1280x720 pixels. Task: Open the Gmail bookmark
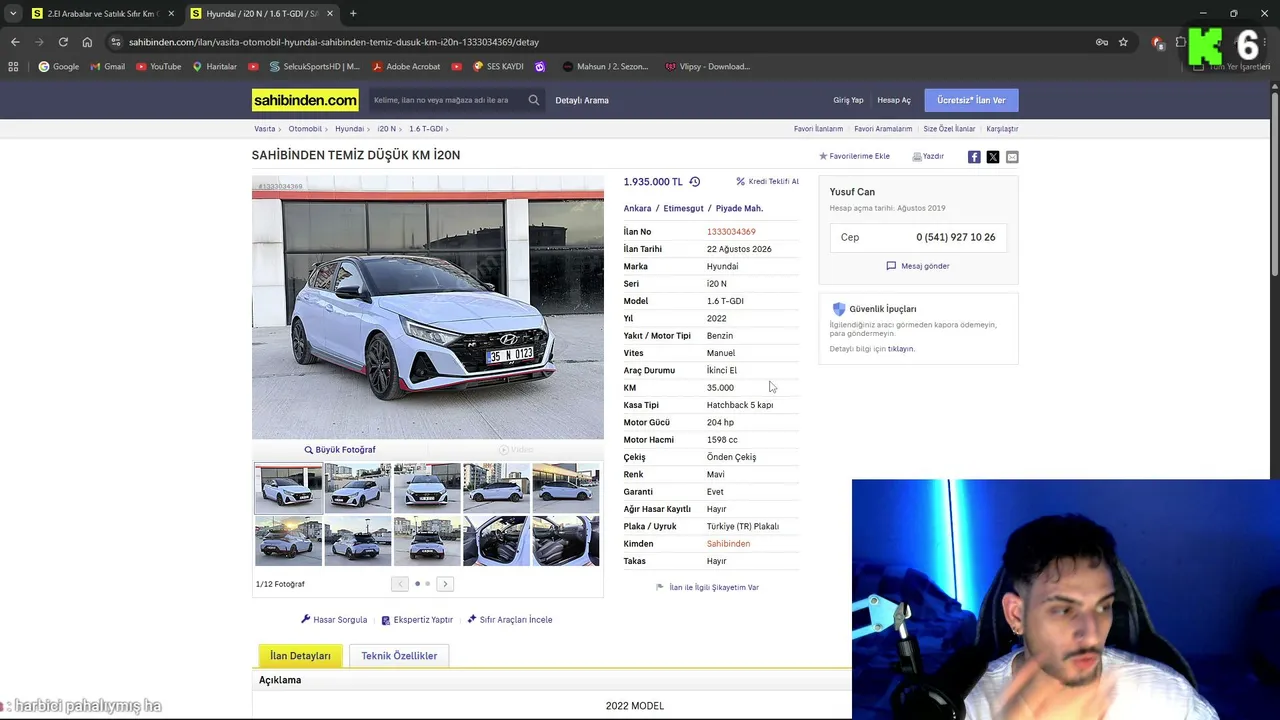[108, 67]
